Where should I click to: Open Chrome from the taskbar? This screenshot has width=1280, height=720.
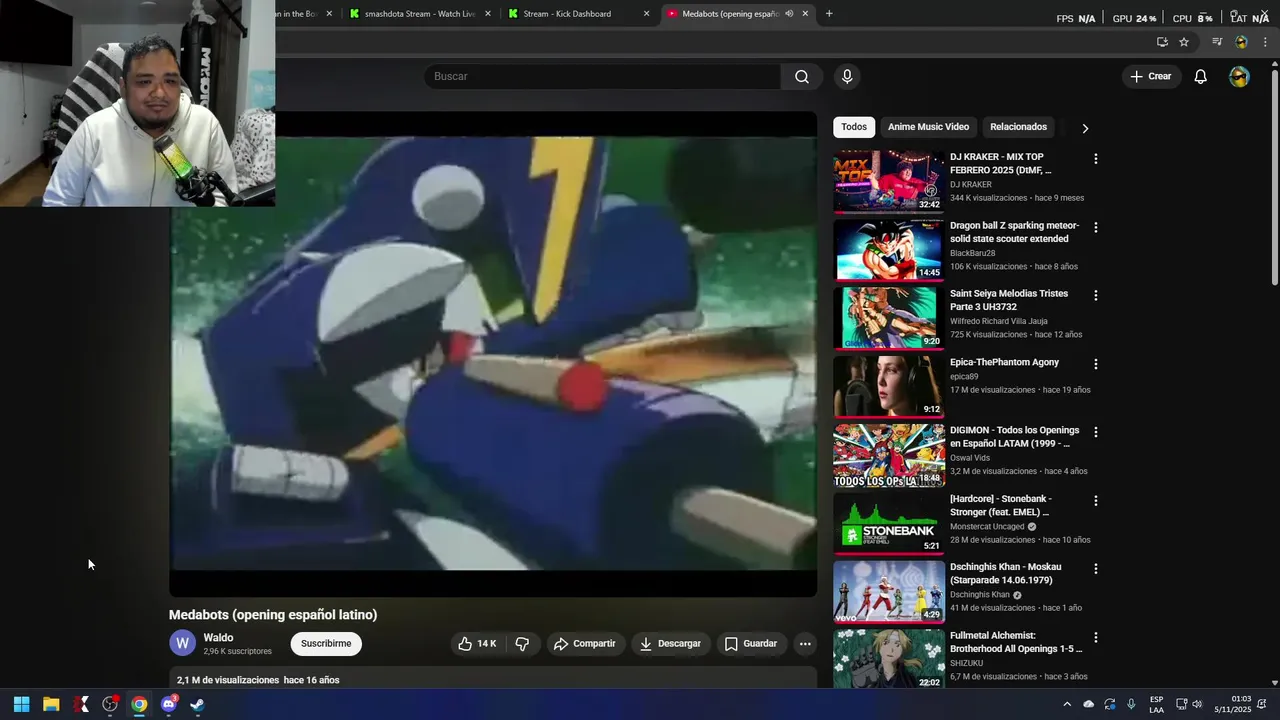pos(139,704)
